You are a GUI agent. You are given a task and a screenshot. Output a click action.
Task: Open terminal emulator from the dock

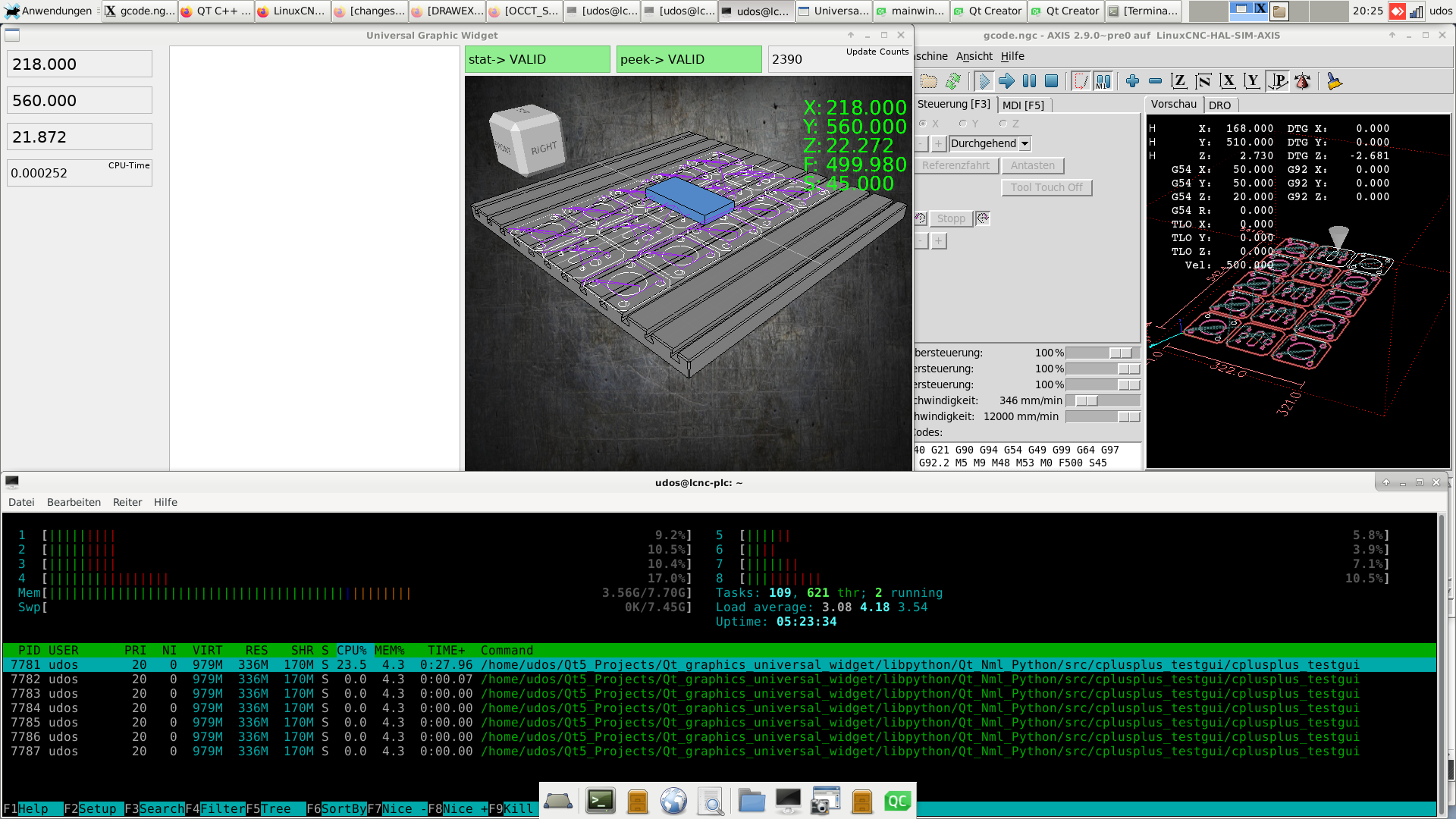[601, 801]
